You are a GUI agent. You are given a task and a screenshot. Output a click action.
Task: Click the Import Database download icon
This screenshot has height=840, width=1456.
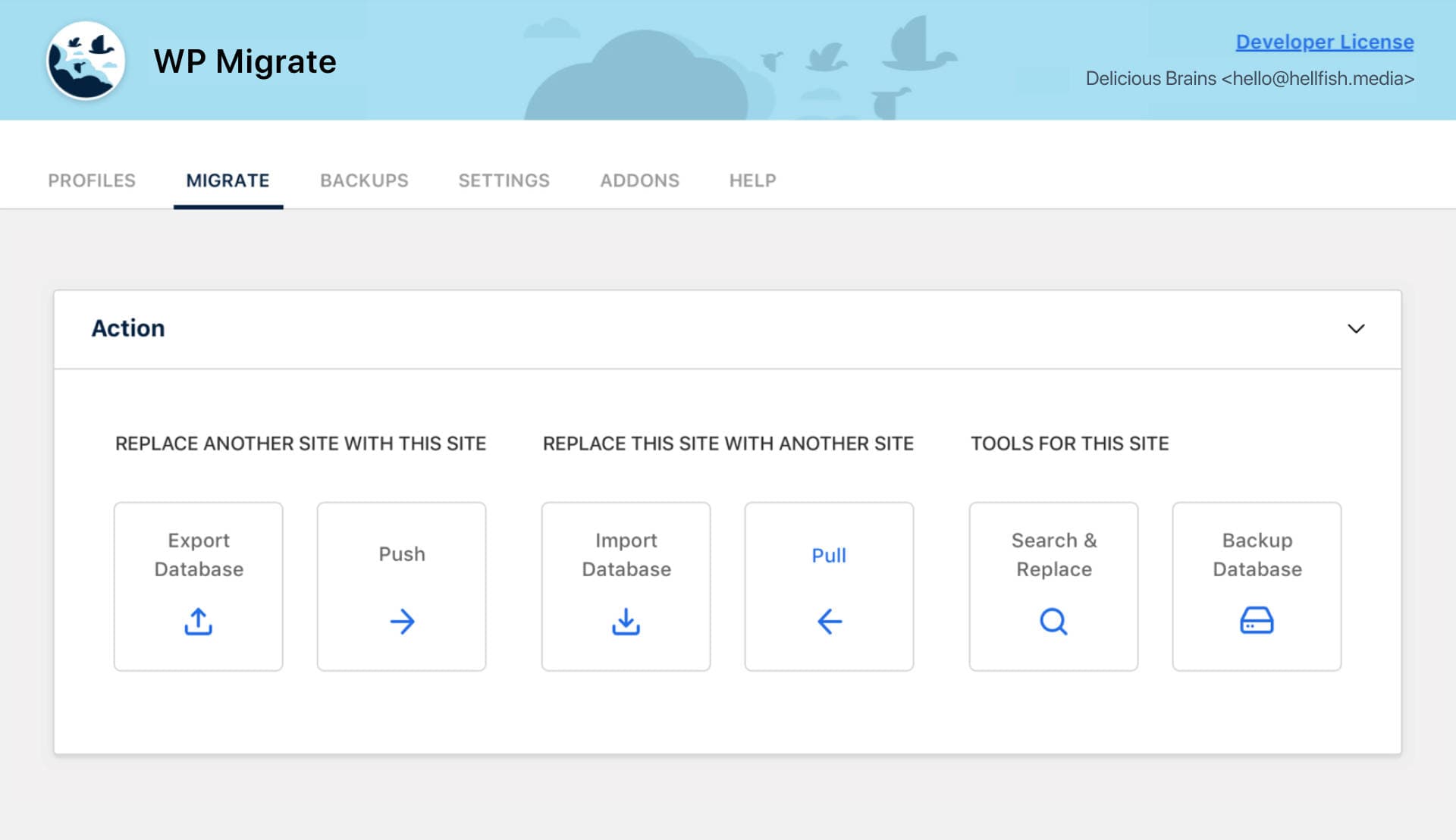[626, 622]
